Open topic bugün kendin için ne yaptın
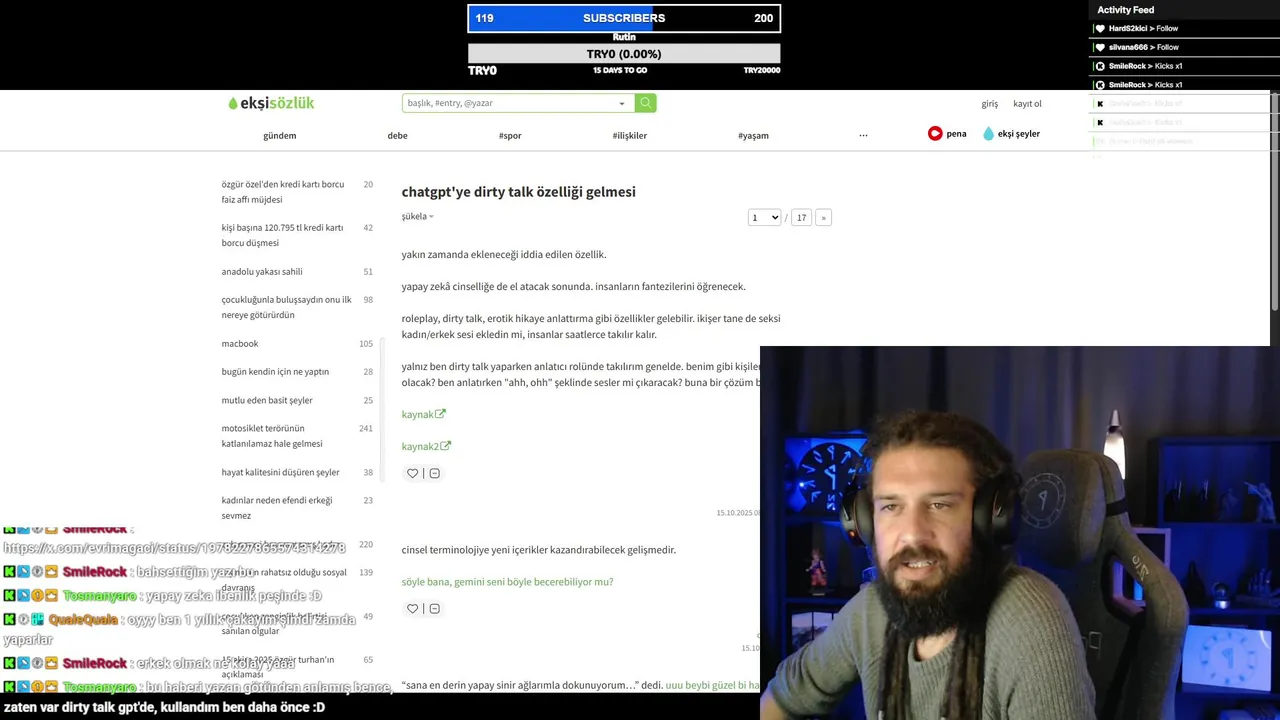Viewport: 1280px width, 720px height. 275,372
